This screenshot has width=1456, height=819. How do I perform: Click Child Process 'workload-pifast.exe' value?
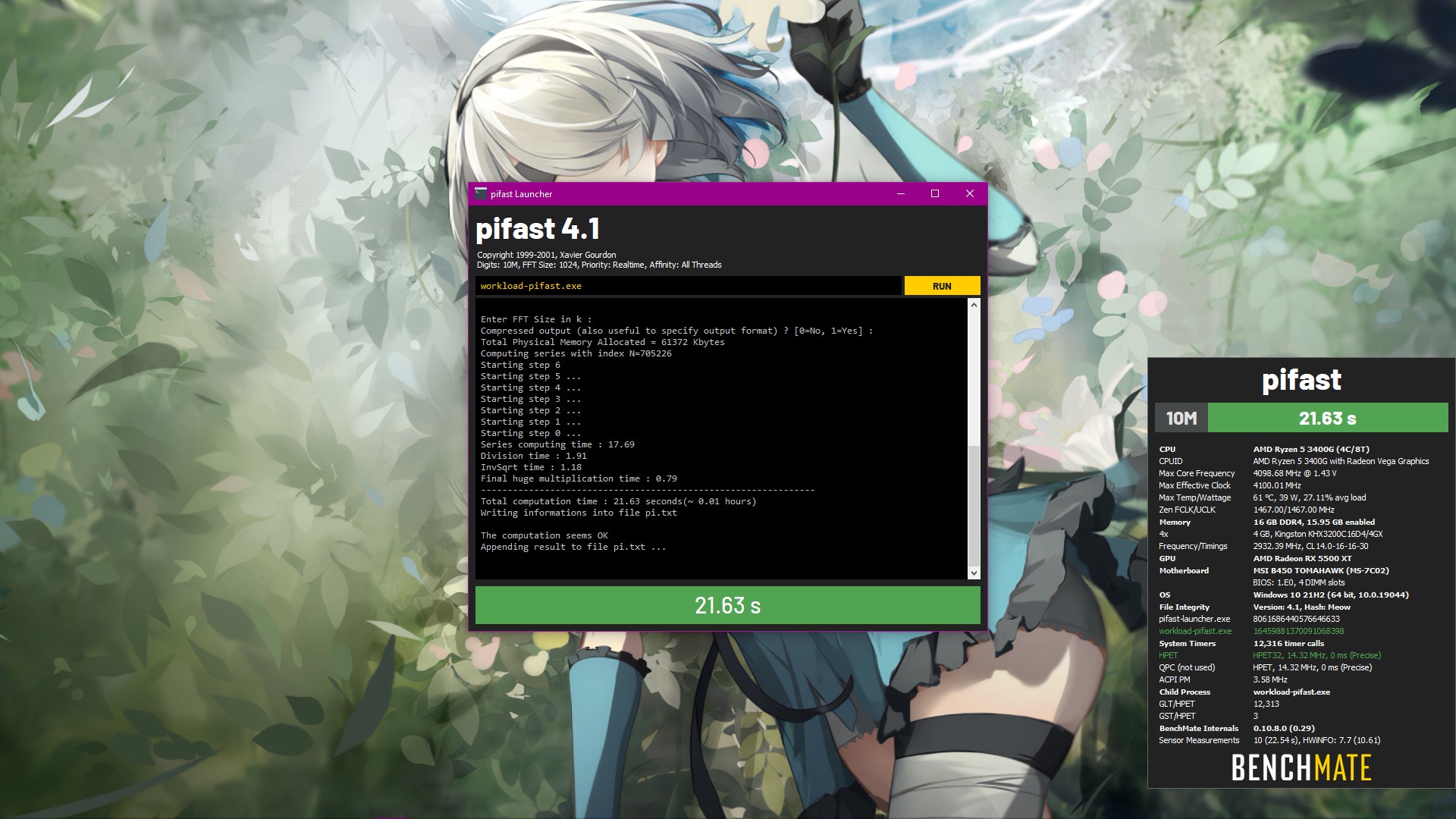click(x=1291, y=692)
